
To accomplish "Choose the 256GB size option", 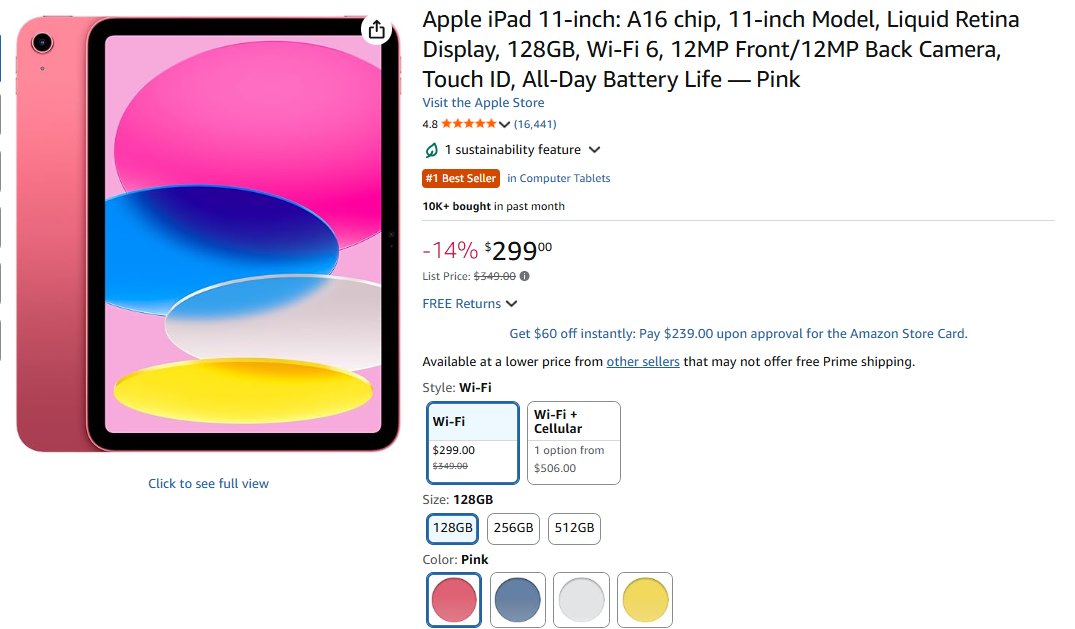I will (x=513, y=528).
